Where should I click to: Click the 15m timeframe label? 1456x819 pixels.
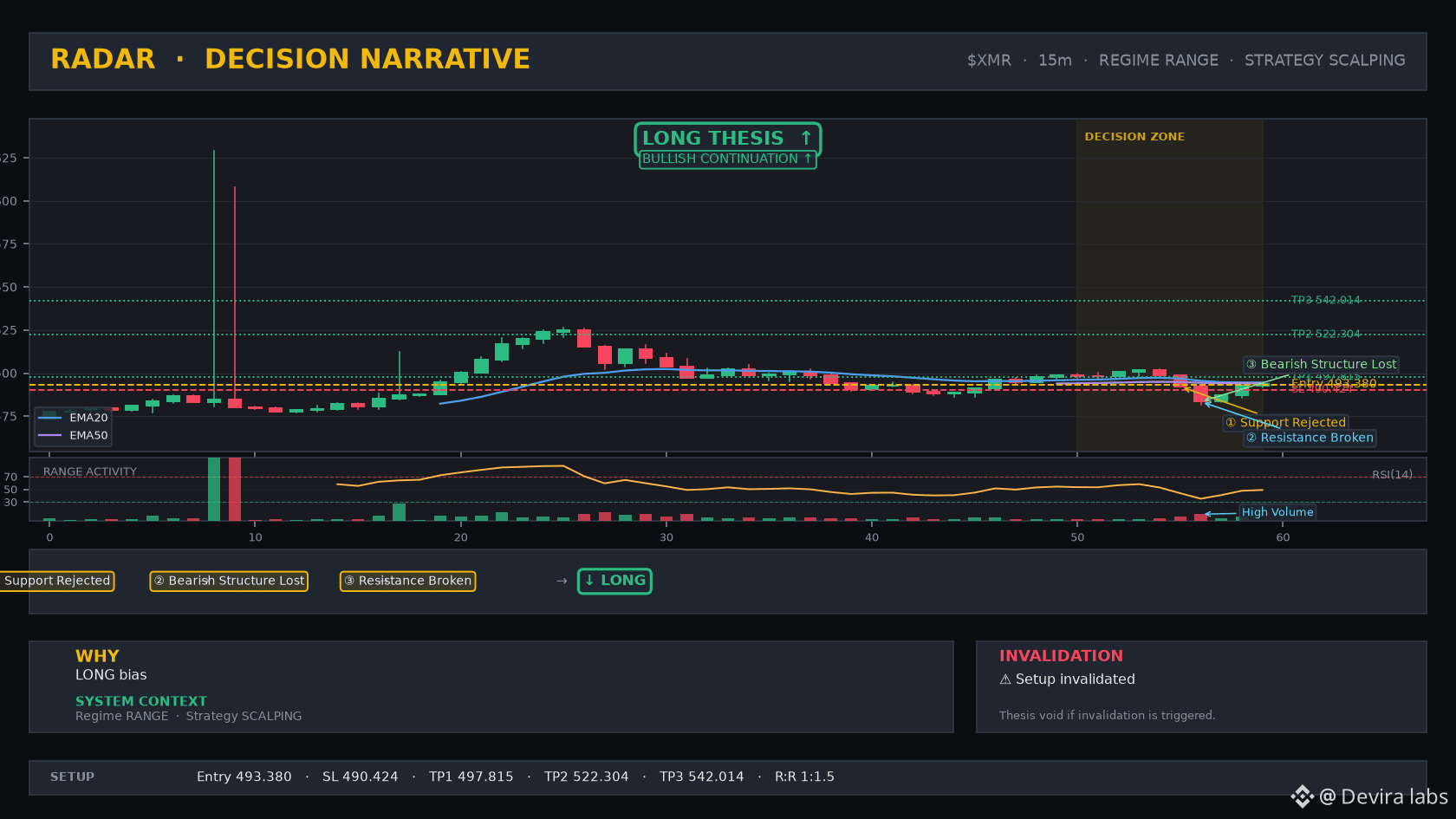coord(1055,60)
